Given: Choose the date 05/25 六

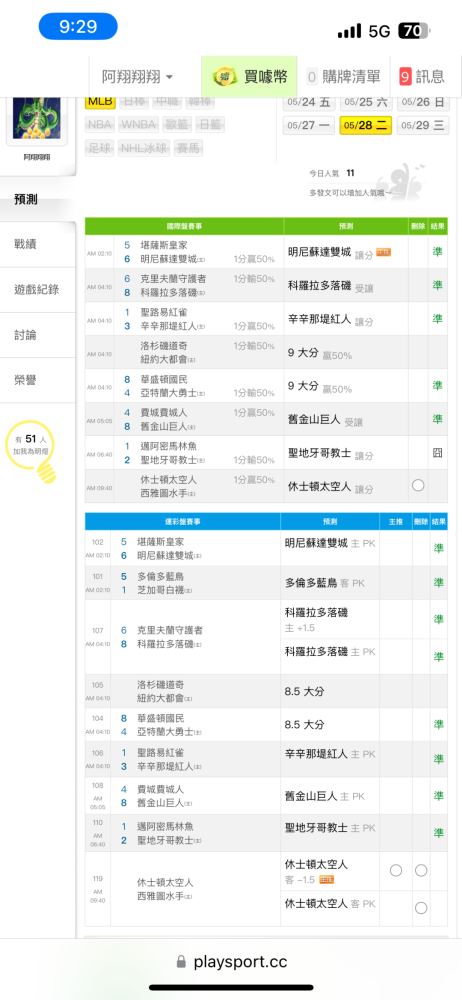Looking at the screenshot, I should pos(366,102).
